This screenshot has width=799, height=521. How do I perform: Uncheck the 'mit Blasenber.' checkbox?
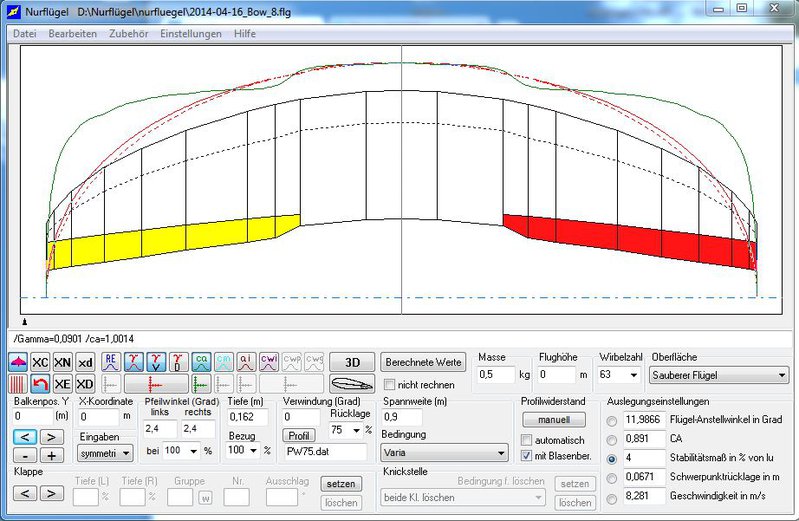pos(527,456)
